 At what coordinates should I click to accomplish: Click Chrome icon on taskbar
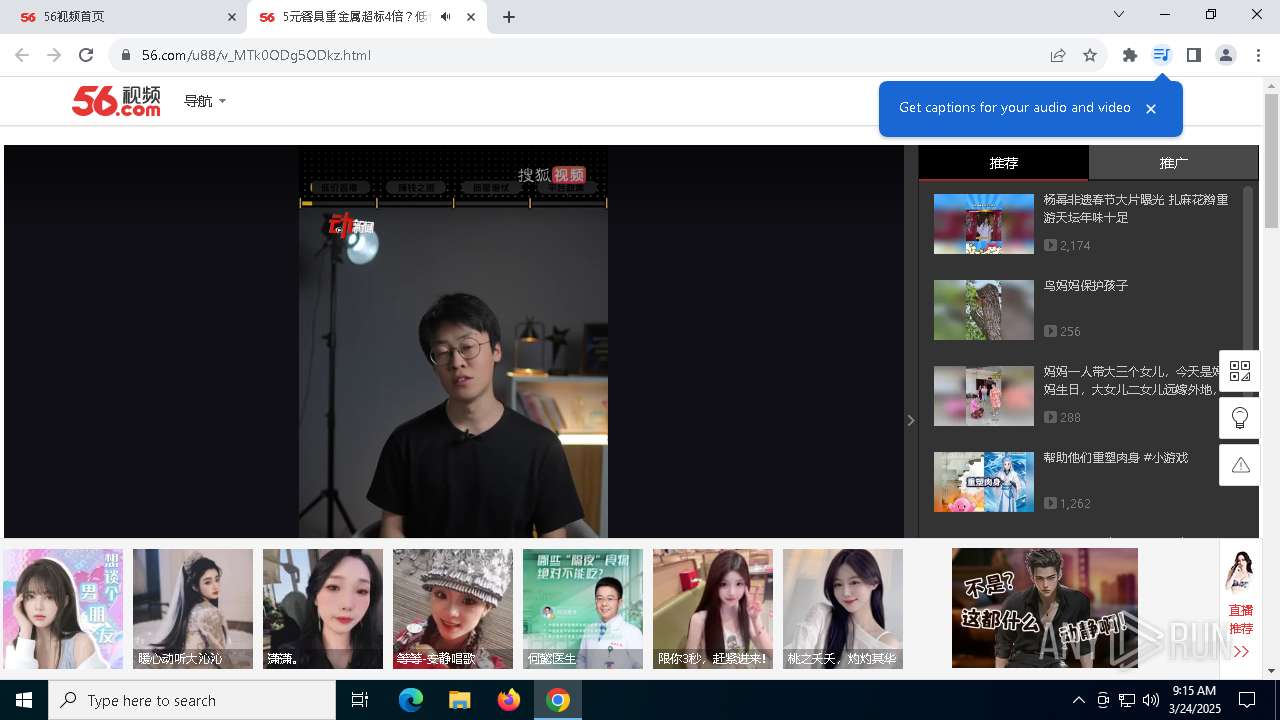[x=558, y=700]
